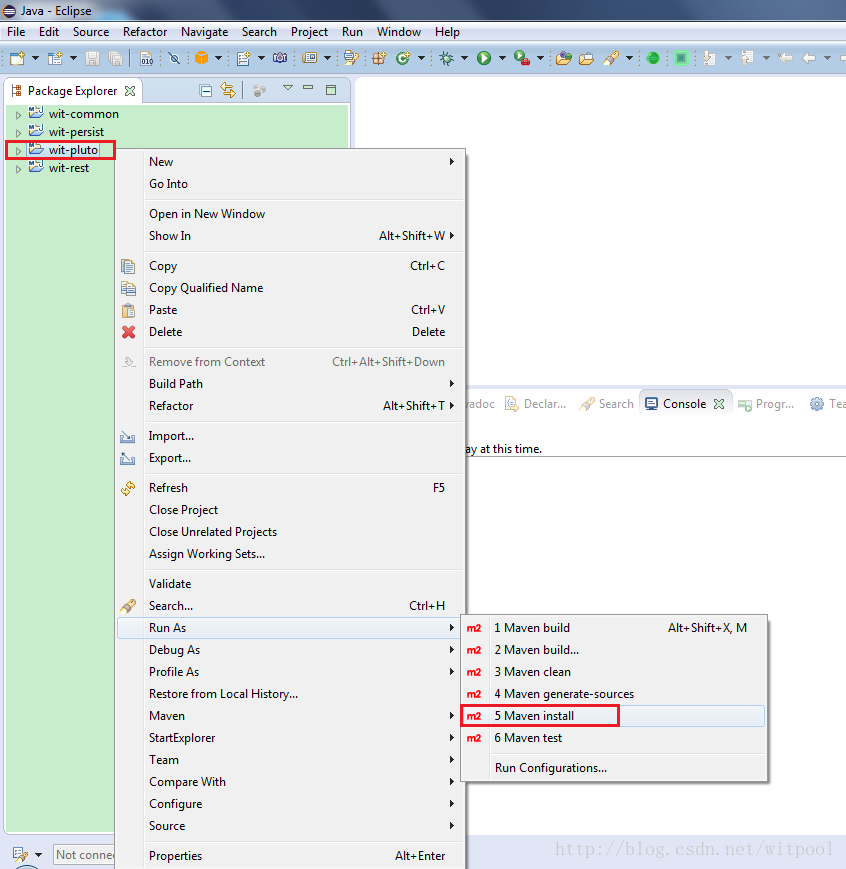Click the New Java Package icon
846x869 pixels.
click(x=379, y=58)
